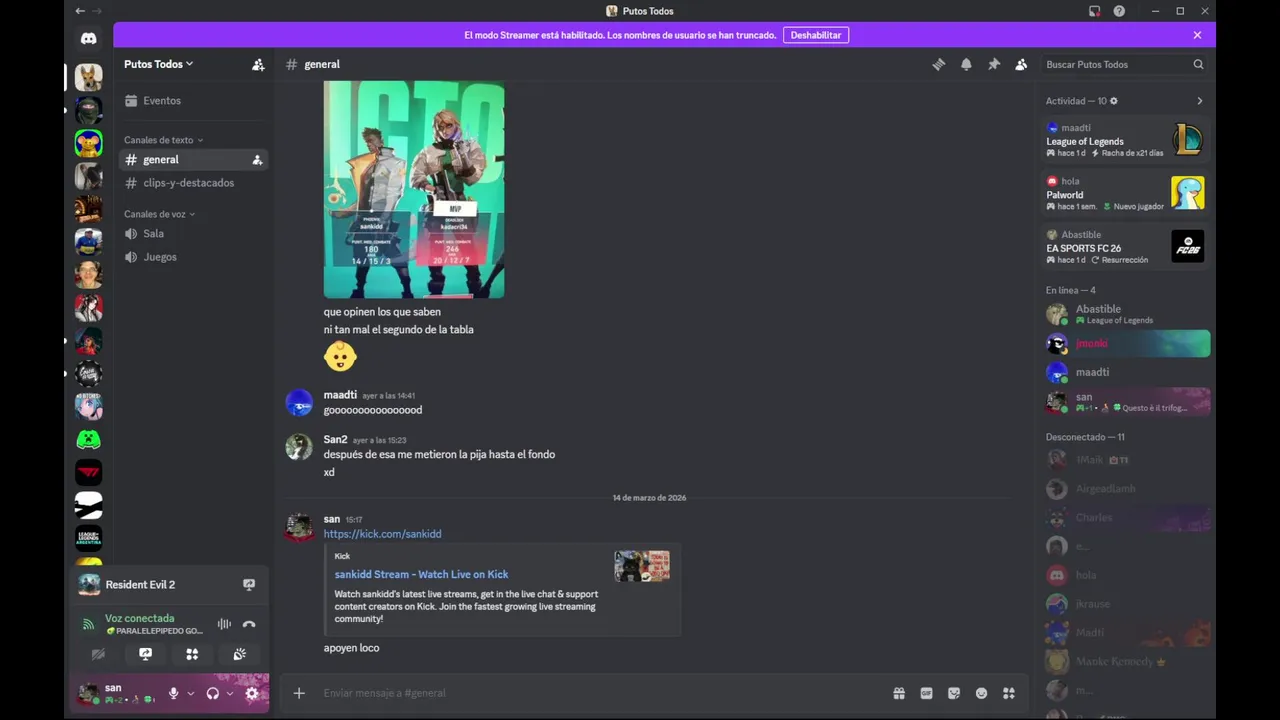1280x720 pixels.
Task: Invite people icon beside server name
Action: tap(258, 64)
